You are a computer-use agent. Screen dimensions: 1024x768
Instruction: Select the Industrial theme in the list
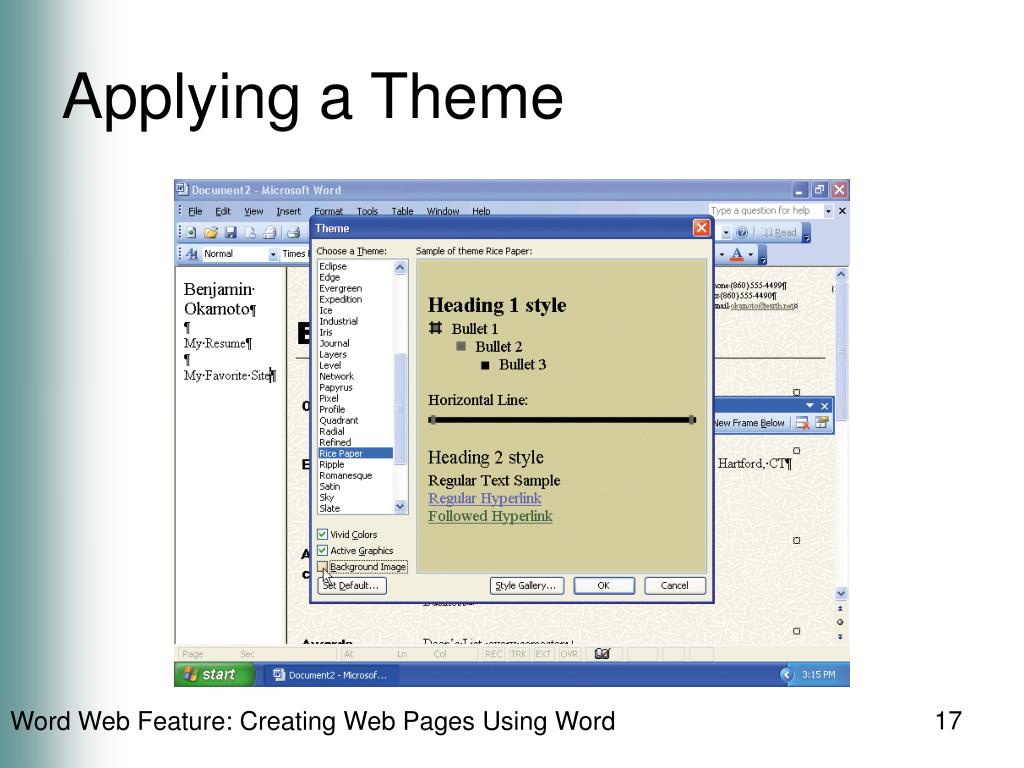[338, 321]
